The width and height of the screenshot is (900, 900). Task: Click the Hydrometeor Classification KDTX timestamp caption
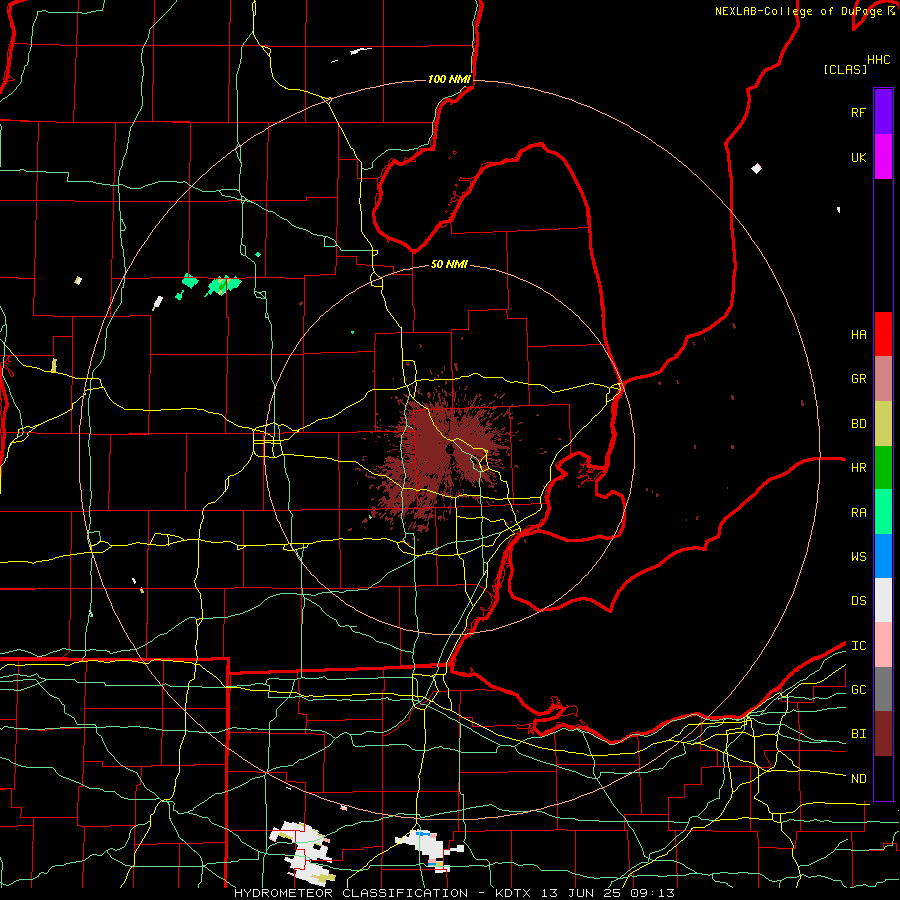tap(454, 893)
